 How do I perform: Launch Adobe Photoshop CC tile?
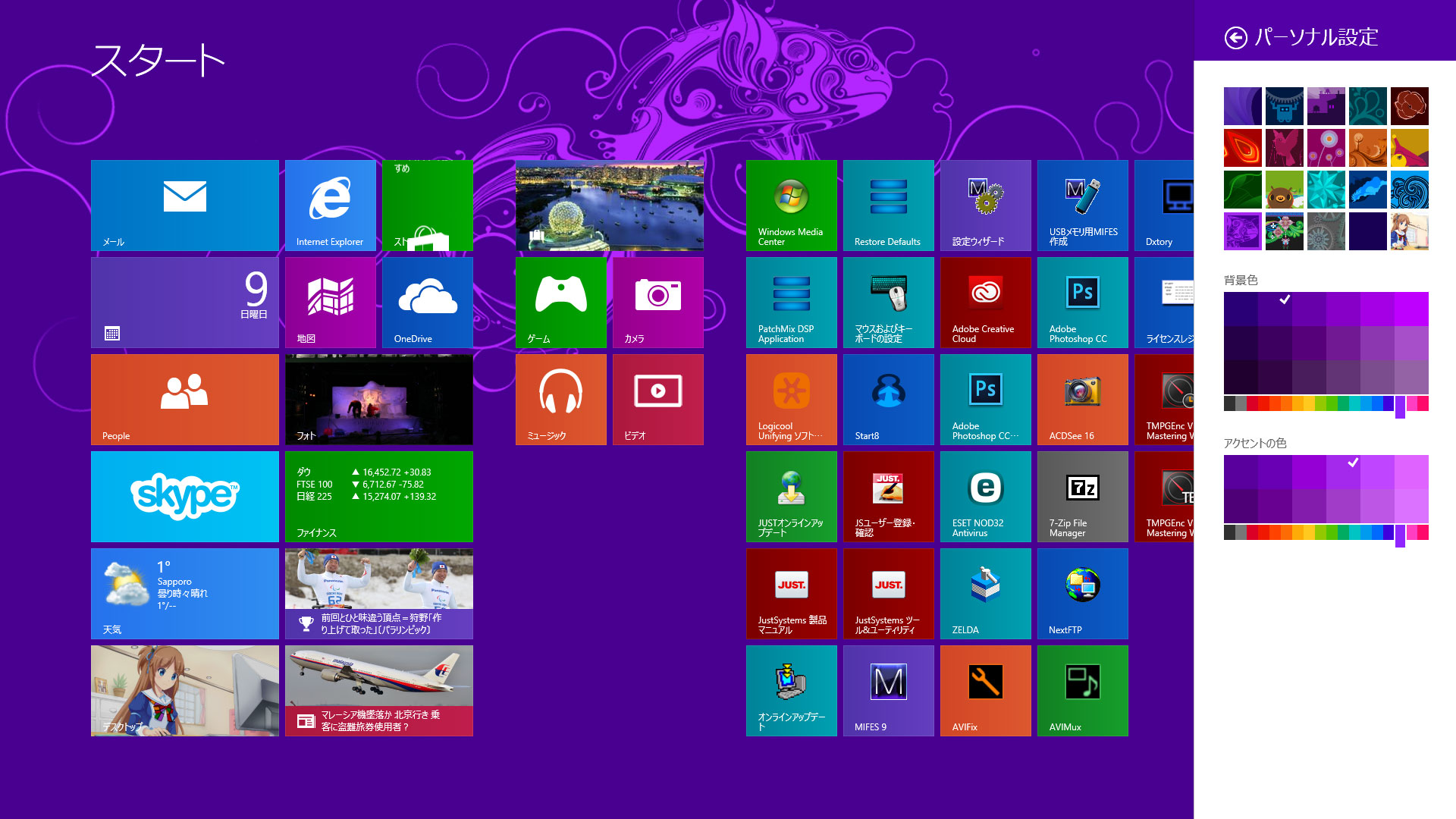coord(1083,303)
